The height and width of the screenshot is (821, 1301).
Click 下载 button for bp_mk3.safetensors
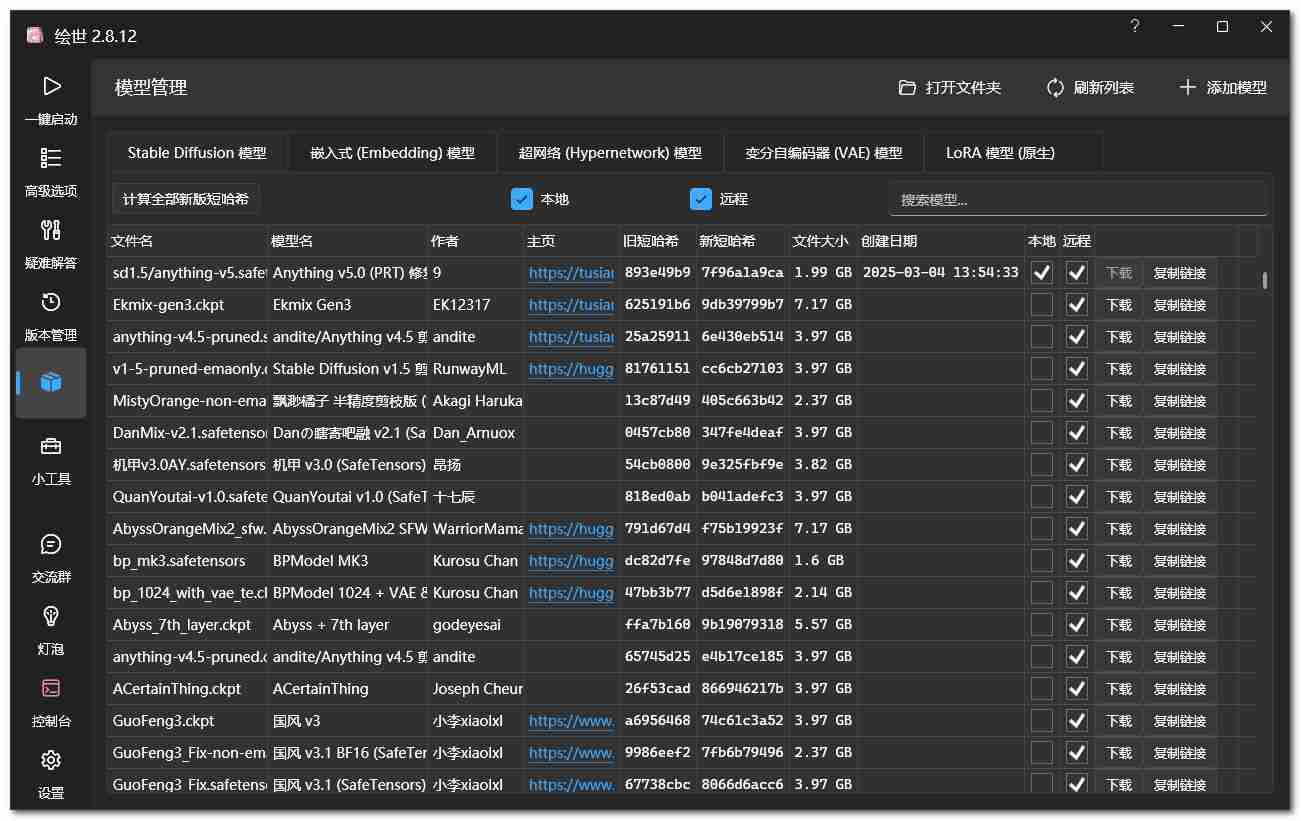1119,561
